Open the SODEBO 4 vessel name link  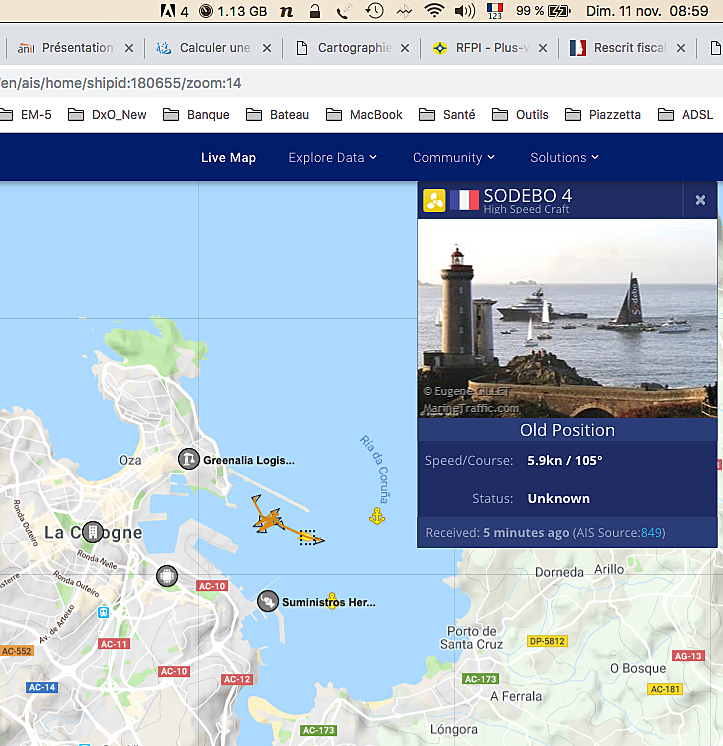[x=528, y=196]
